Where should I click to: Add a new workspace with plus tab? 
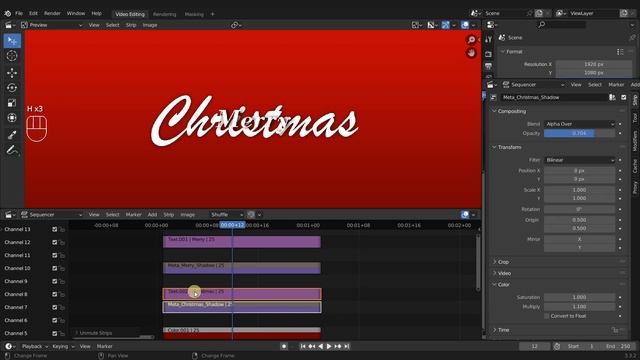pyautogui.click(x=212, y=14)
